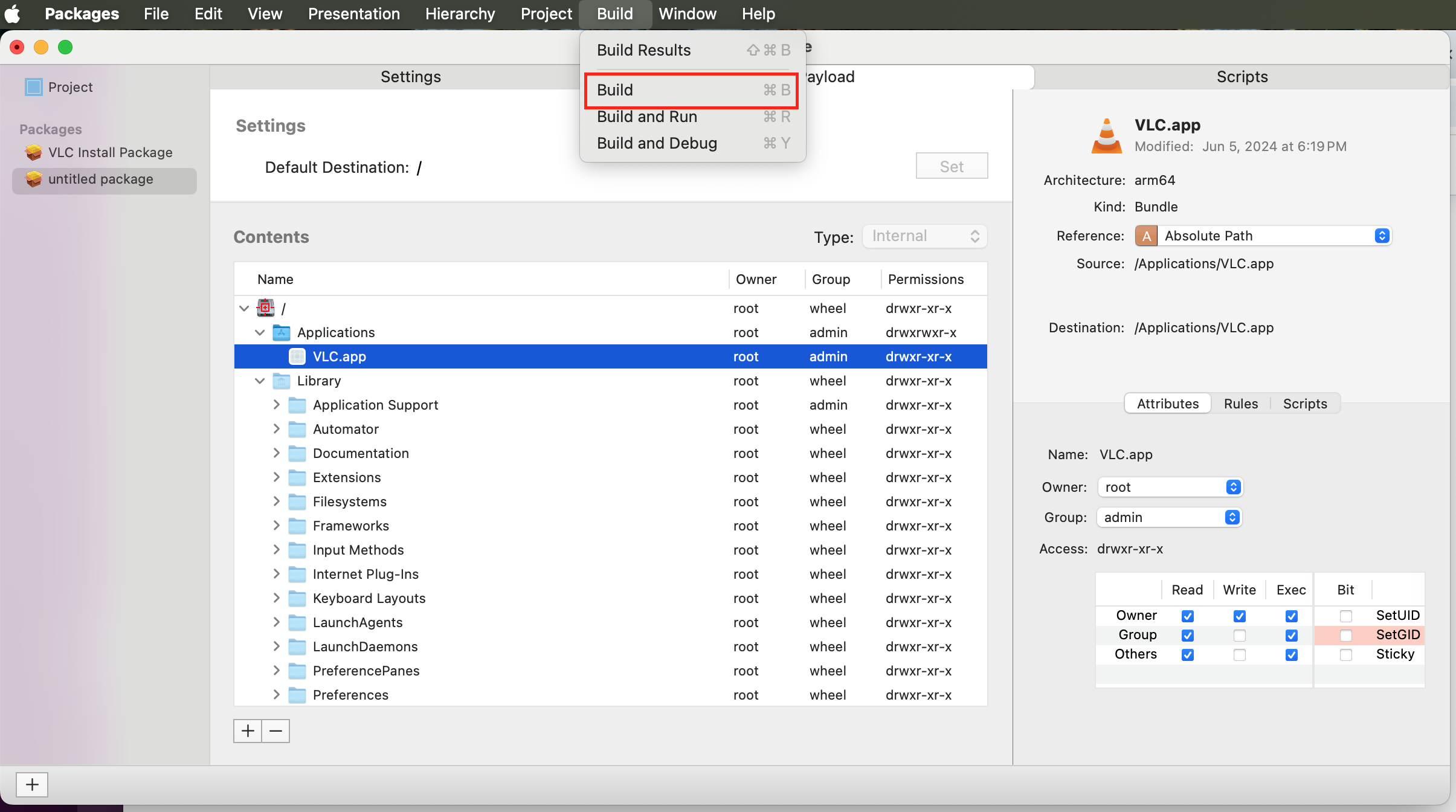Click the Documentation folder icon

[297, 453]
